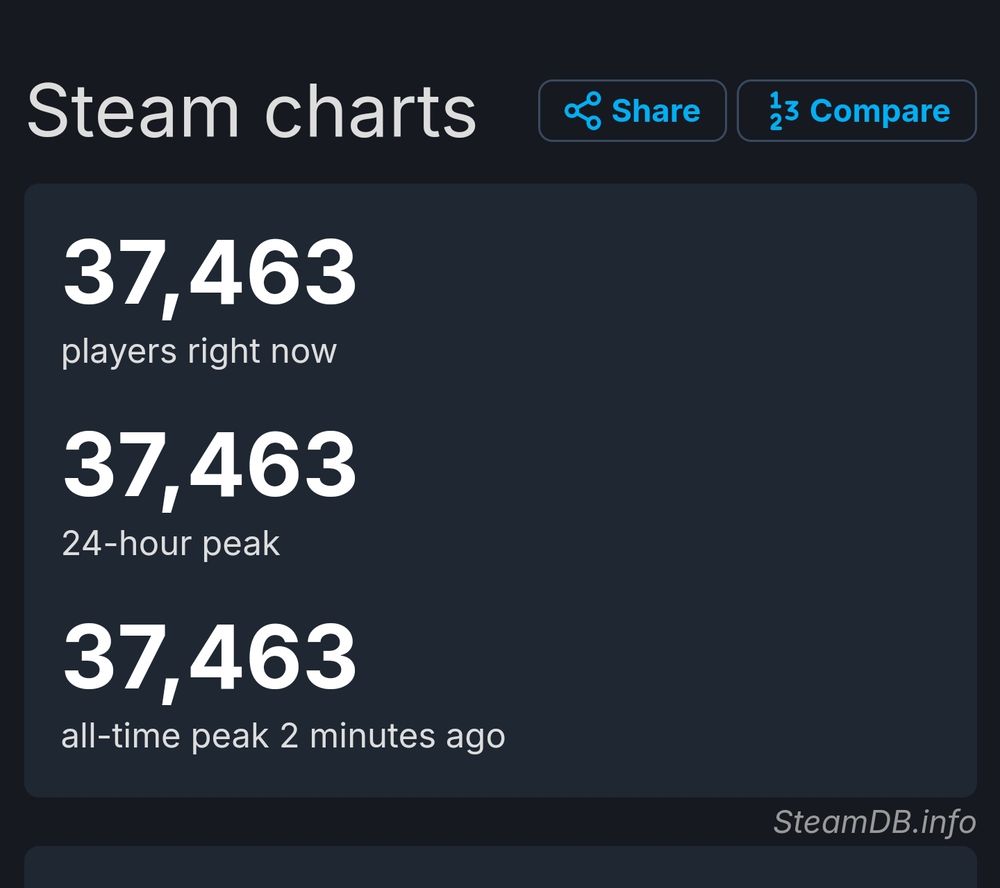This screenshot has height=888, width=1000.
Task: Click the "24-hour" text in the peak label
Action: tap(127, 543)
